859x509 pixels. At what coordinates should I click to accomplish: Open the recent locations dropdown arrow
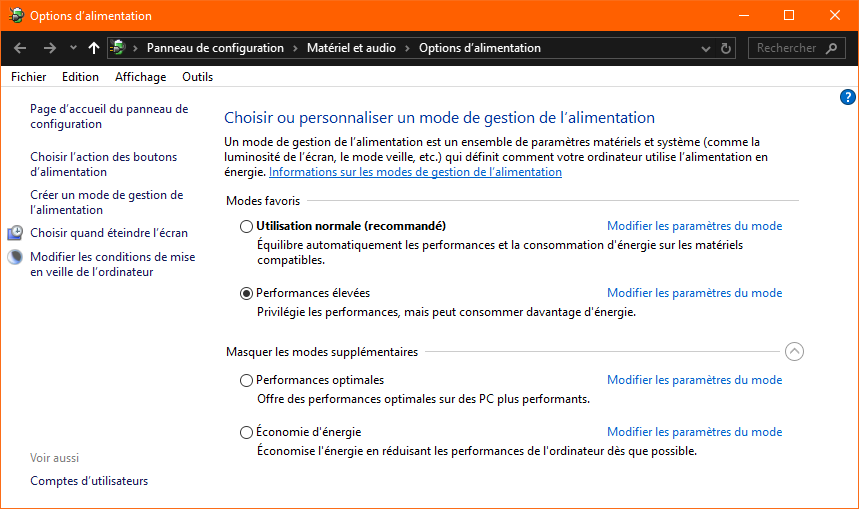click(x=73, y=48)
